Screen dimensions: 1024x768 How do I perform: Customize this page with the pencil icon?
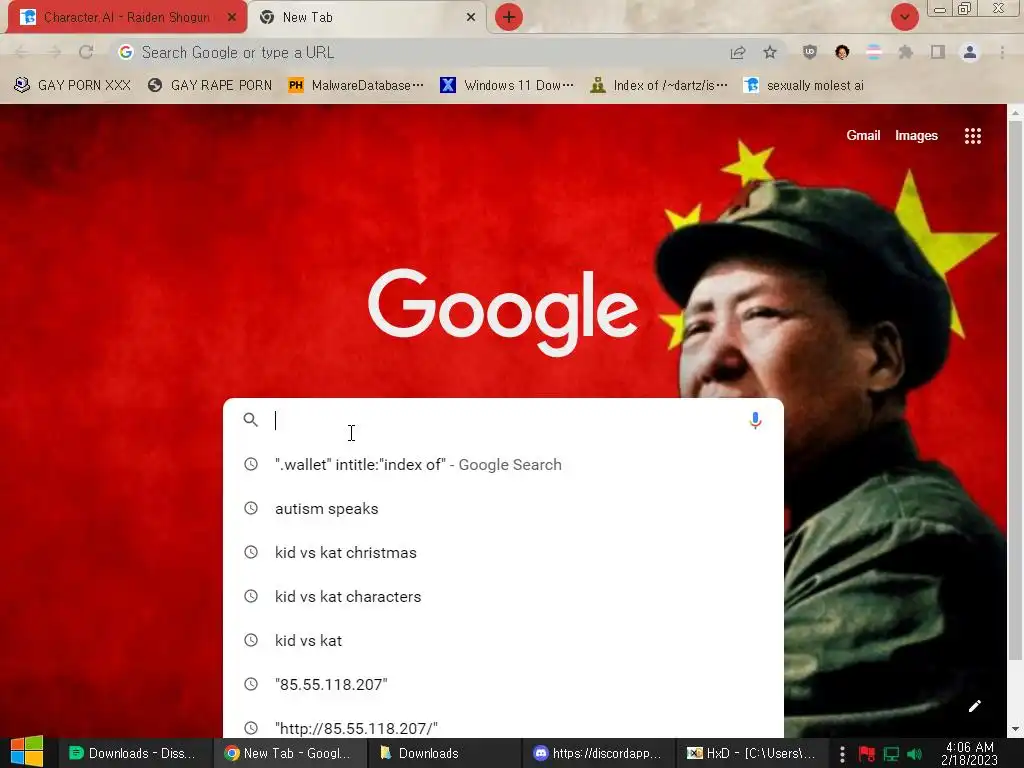(x=974, y=706)
